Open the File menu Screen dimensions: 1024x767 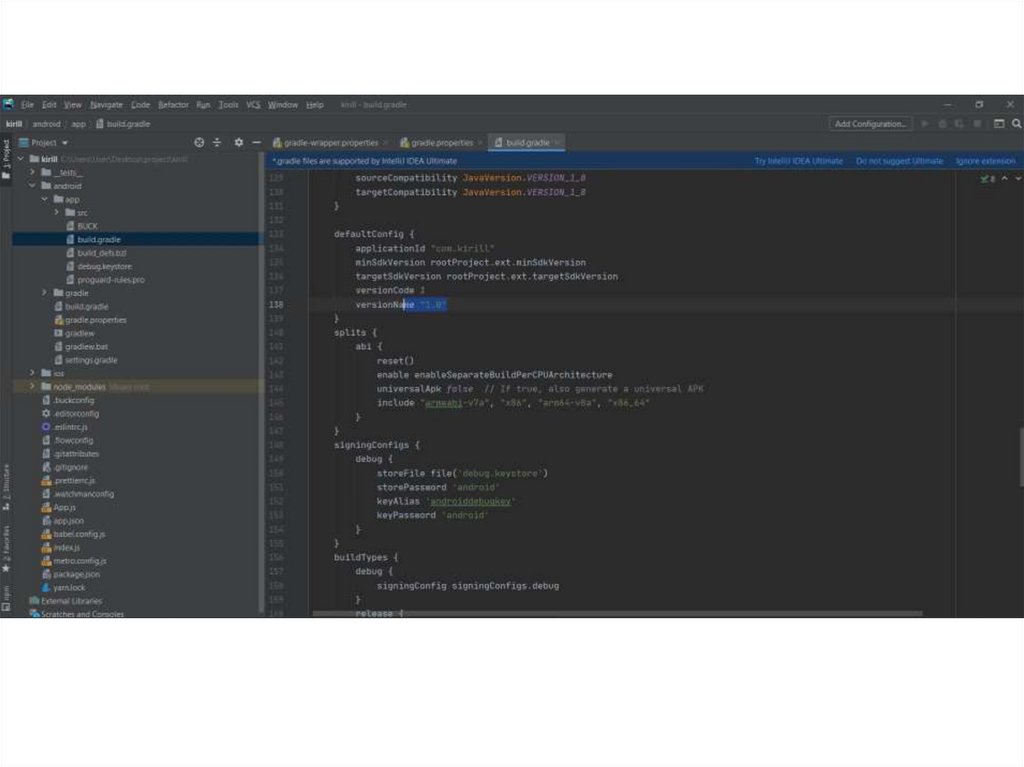(x=27, y=105)
